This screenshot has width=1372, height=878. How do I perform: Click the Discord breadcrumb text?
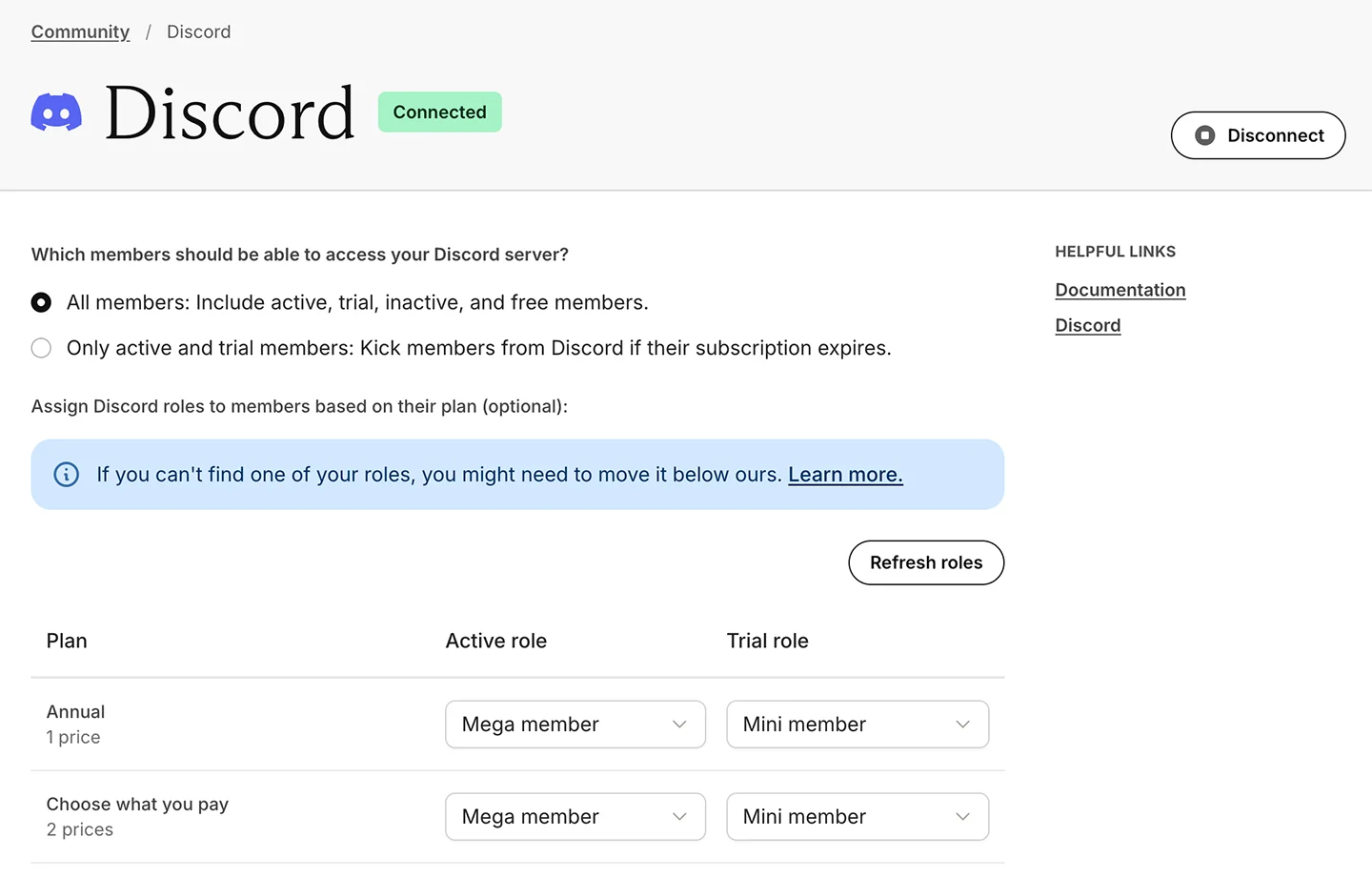click(x=198, y=31)
